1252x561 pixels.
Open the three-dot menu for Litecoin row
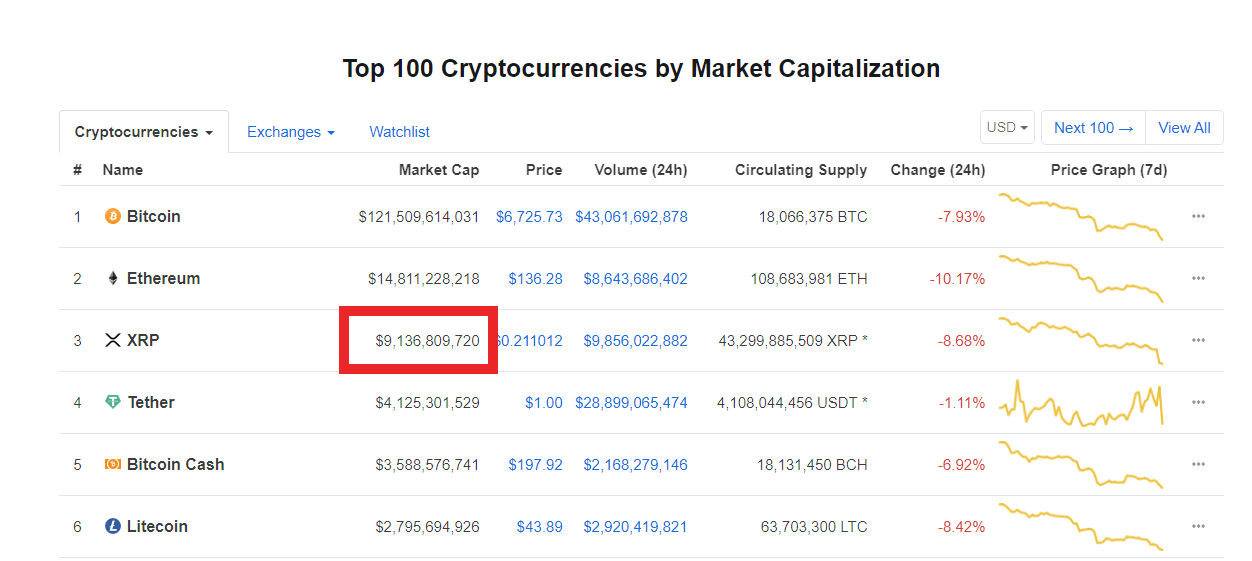(1198, 526)
